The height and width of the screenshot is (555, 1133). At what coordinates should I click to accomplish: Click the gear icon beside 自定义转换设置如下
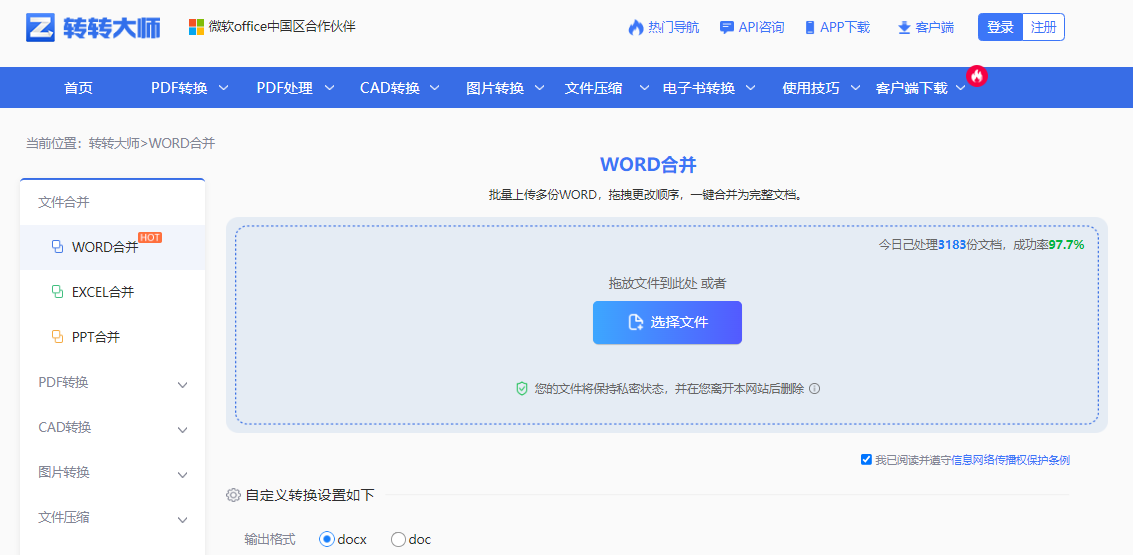233,495
